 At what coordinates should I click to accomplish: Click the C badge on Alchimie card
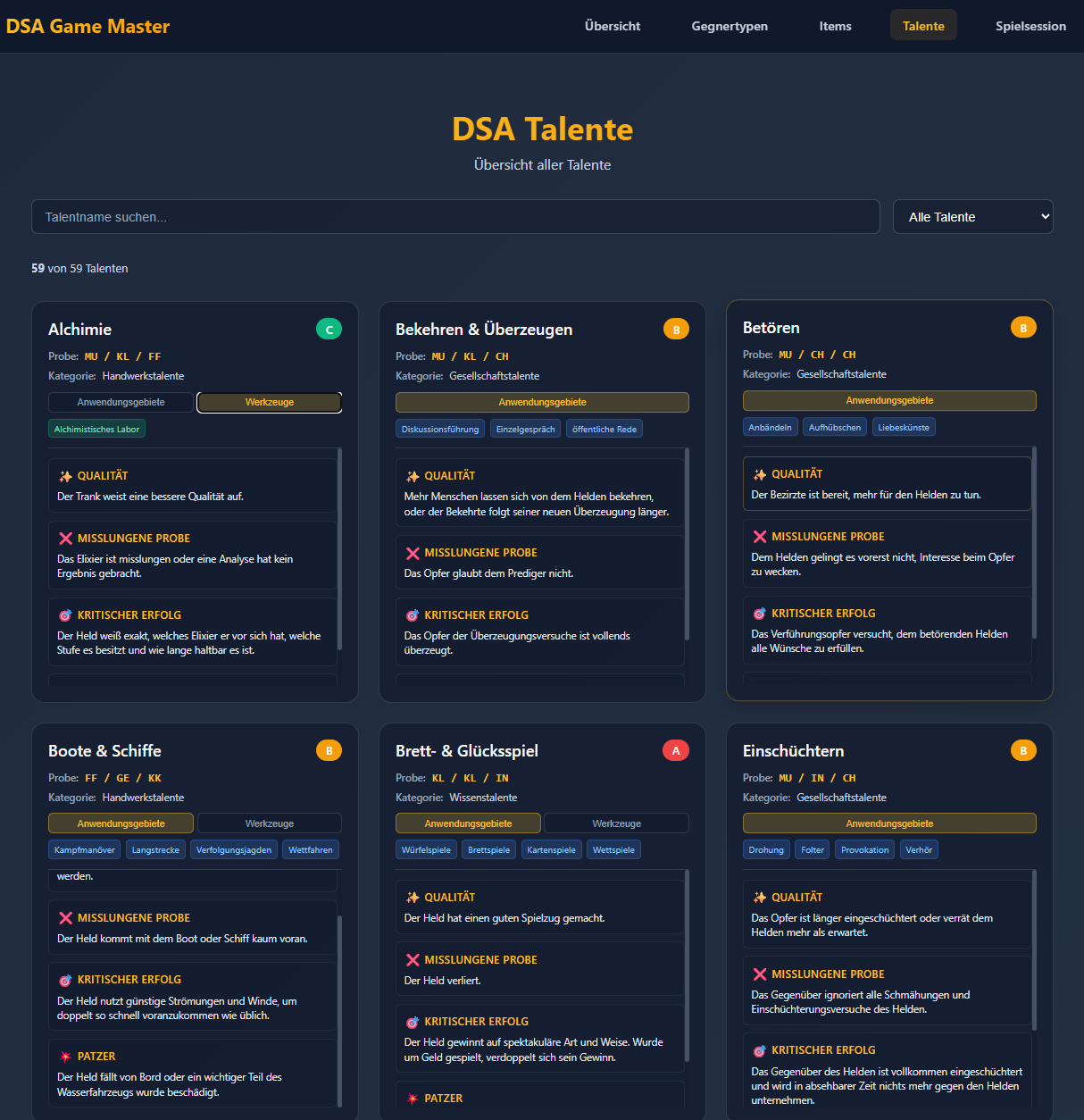[x=329, y=330]
